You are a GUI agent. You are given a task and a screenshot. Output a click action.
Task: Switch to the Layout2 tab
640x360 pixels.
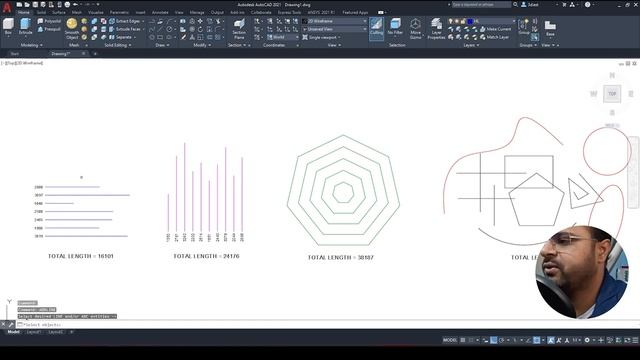[56, 332]
